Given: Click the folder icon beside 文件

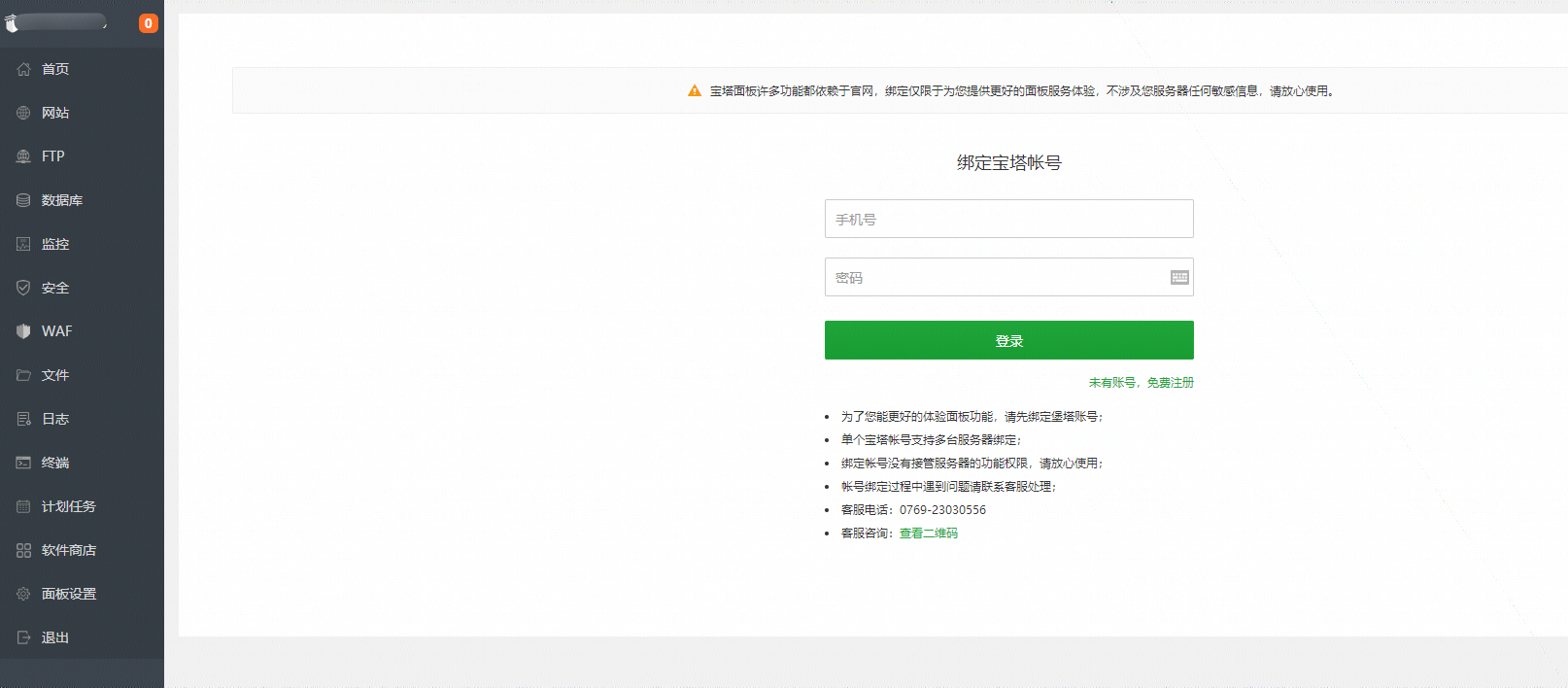Looking at the screenshot, I should point(23,375).
